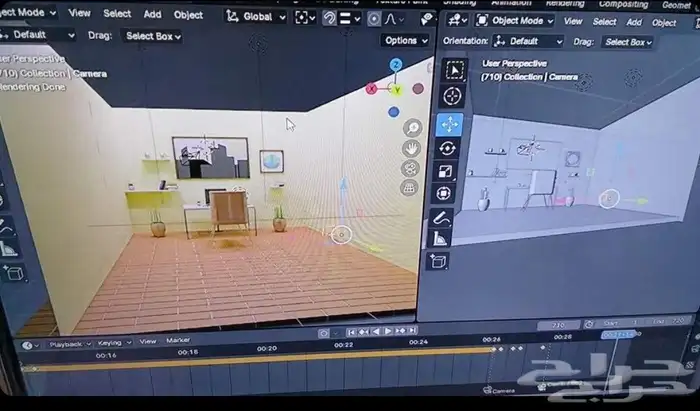
Task: Switch to Compositing workspace tab
Action: tap(623, 4)
